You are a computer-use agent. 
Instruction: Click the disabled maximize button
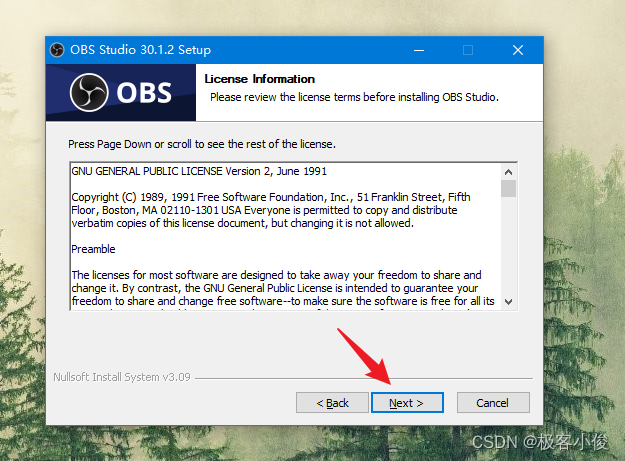coord(468,50)
